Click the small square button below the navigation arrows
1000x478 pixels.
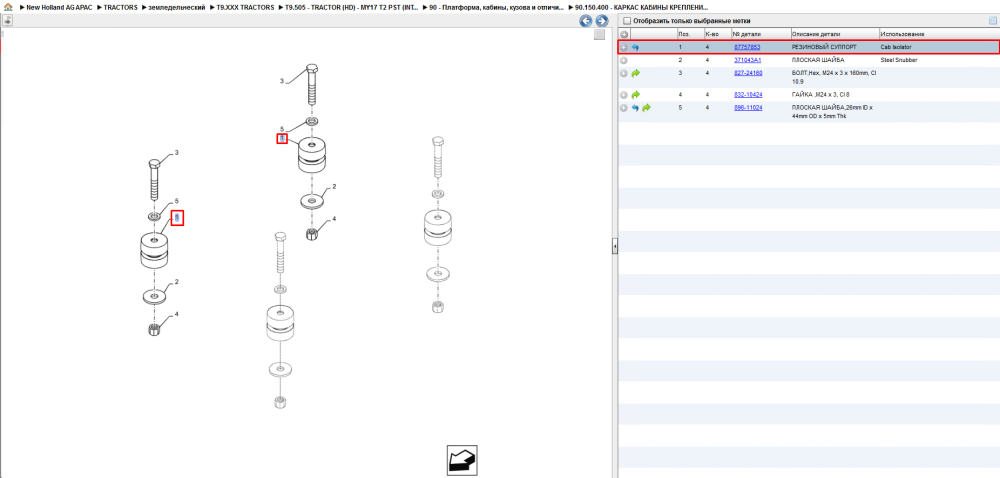tap(599, 35)
